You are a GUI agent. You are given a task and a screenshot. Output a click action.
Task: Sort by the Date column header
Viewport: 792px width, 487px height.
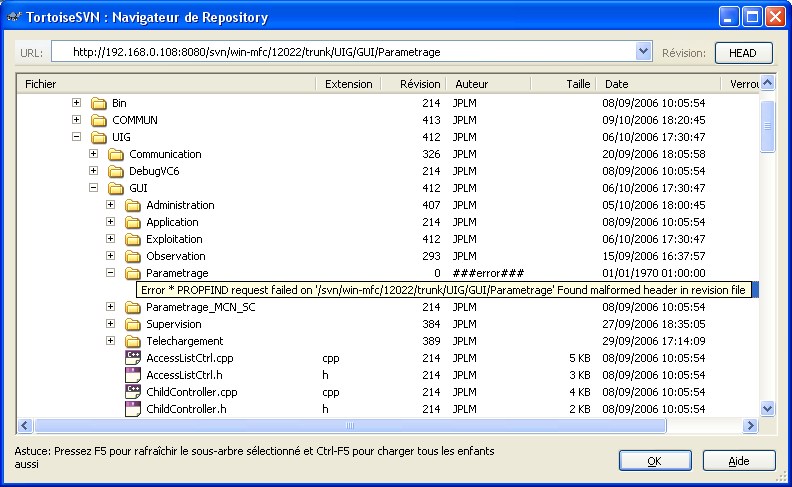pyautogui.click(x=659, y=84)
